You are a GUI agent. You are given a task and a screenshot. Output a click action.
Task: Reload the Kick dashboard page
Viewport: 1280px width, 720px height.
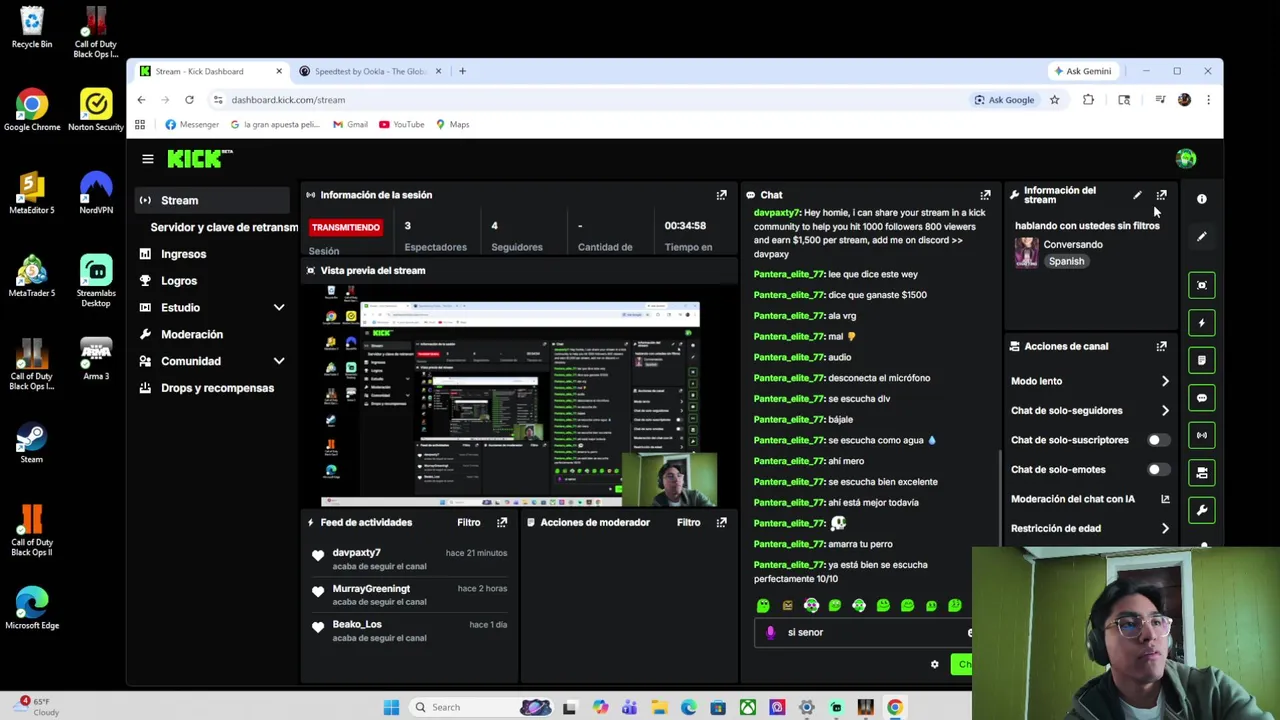coord(189,100)
